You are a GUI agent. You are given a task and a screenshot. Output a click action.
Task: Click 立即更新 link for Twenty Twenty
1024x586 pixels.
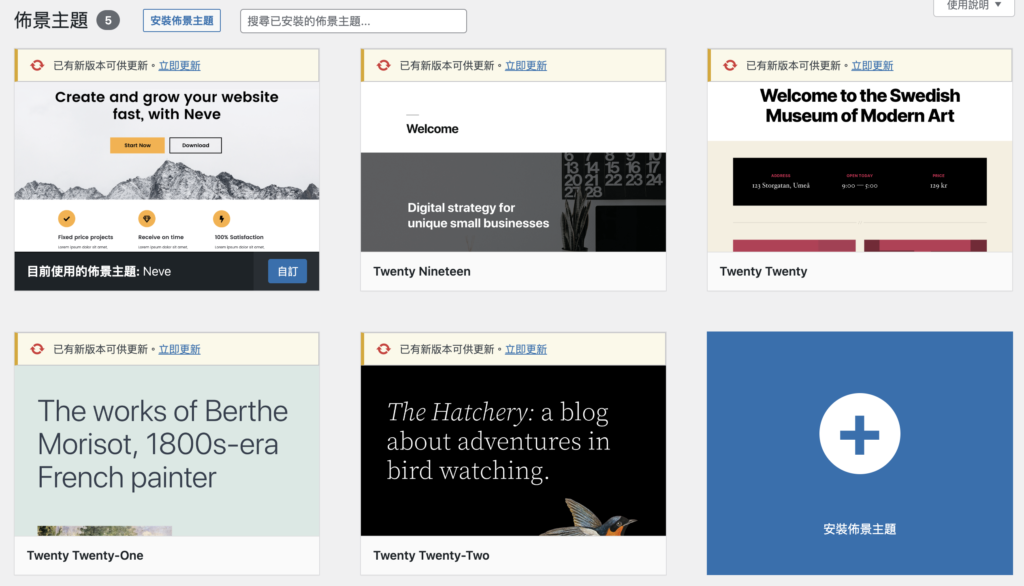(872, 65)
